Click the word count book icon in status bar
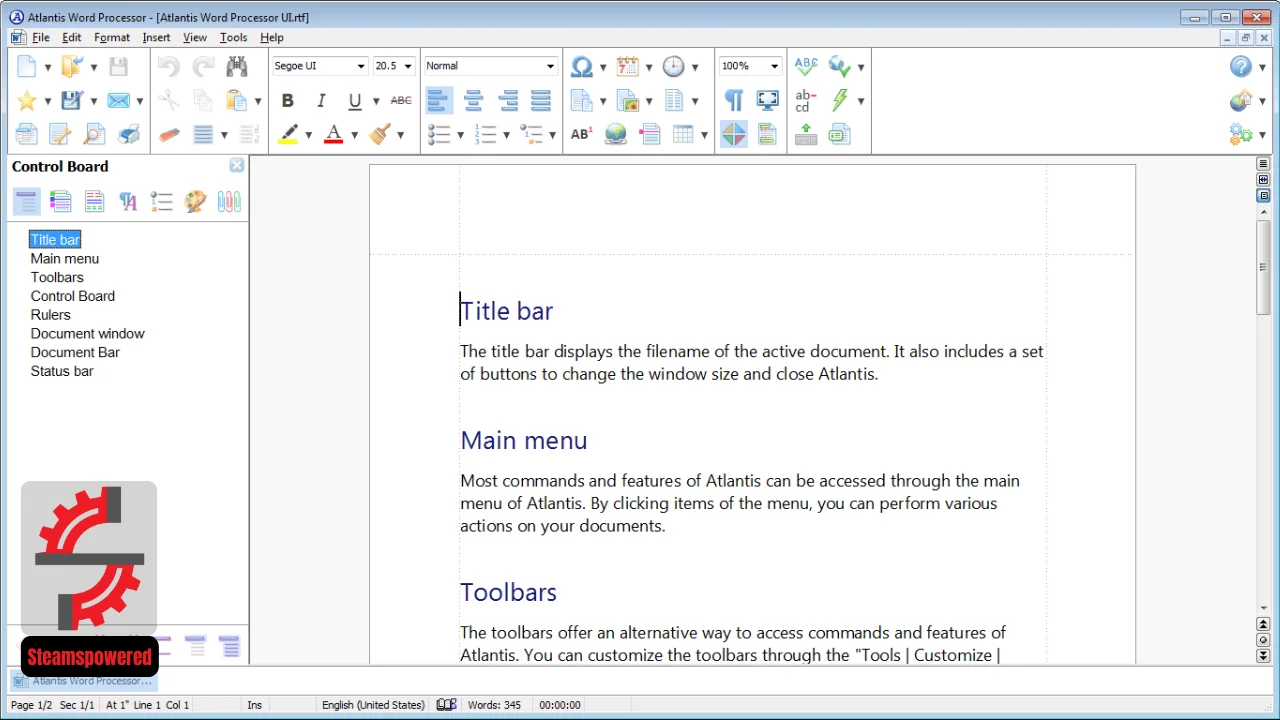 (x=447, y=705)
